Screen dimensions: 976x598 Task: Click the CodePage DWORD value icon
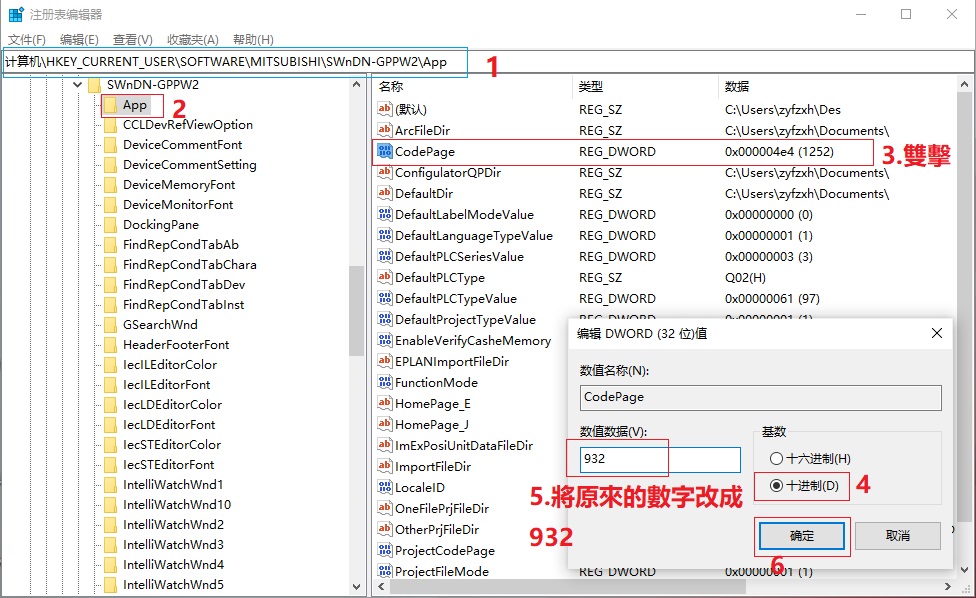click(x=385, y=152)
